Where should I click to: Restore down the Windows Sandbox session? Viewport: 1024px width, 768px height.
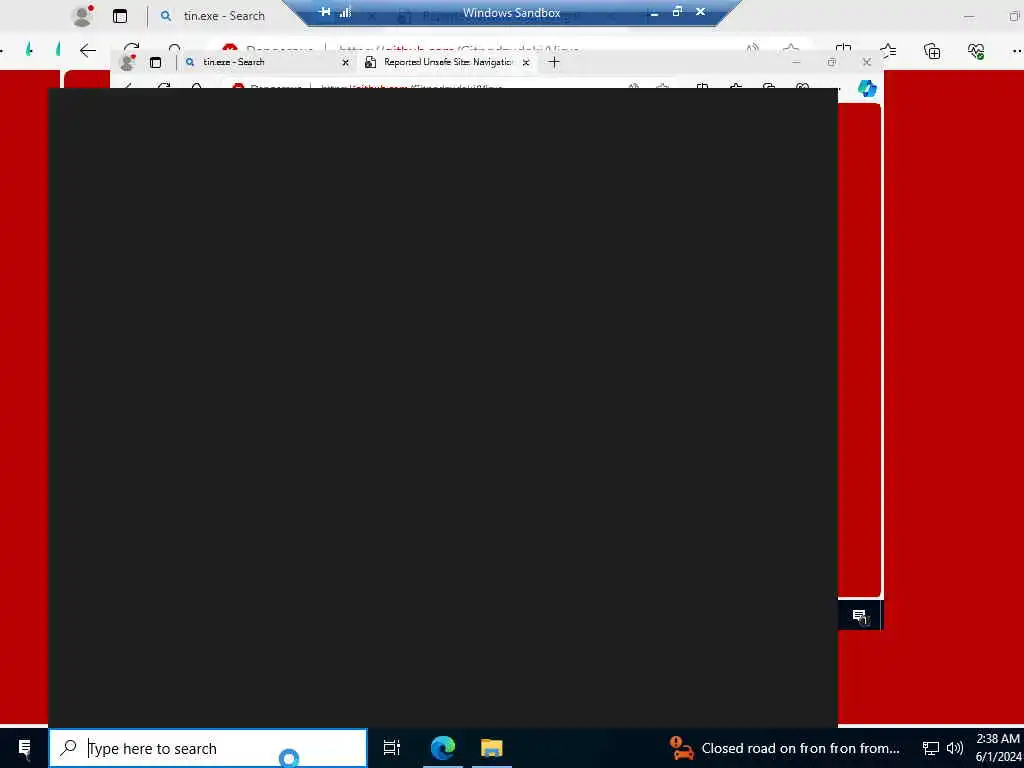click(677, 12)
